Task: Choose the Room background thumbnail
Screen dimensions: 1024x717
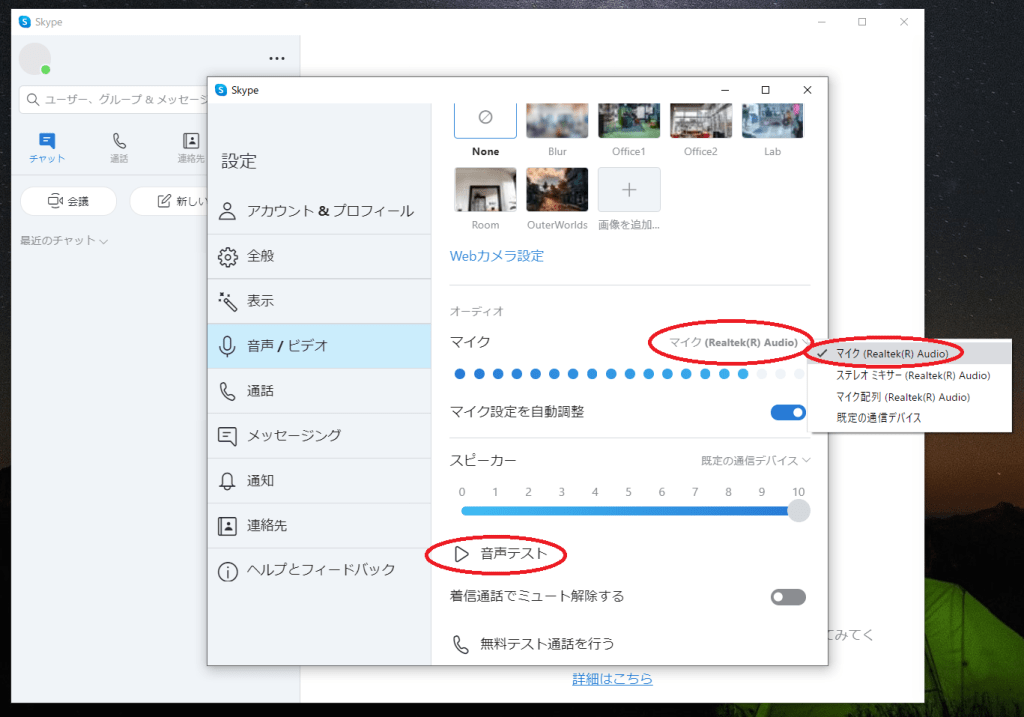Action: 485,189
